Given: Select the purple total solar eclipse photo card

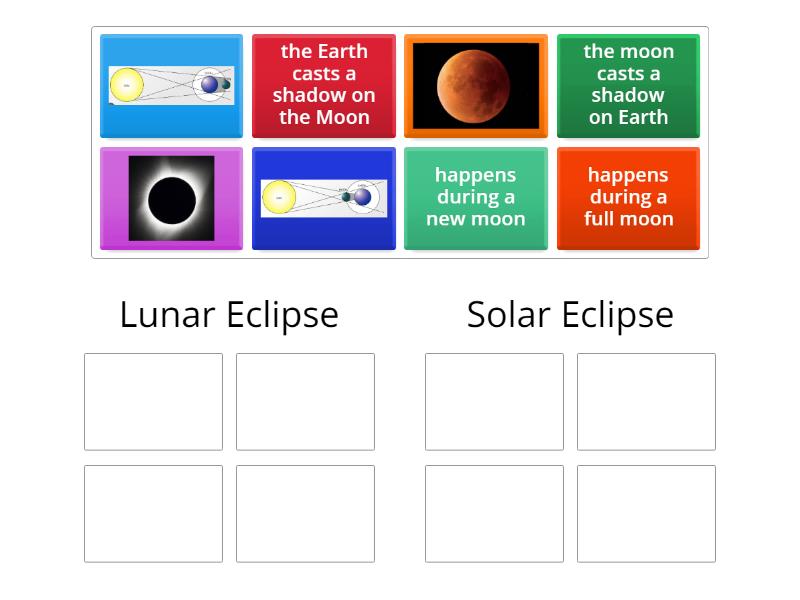Looking at the screenshot, I should click(x=171, y=198).
